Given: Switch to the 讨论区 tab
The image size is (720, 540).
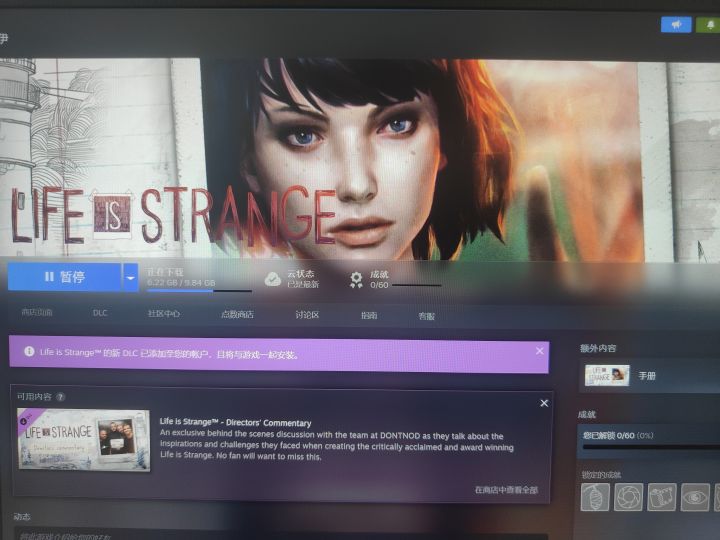Looking at the screenshot, I should 307,315.
